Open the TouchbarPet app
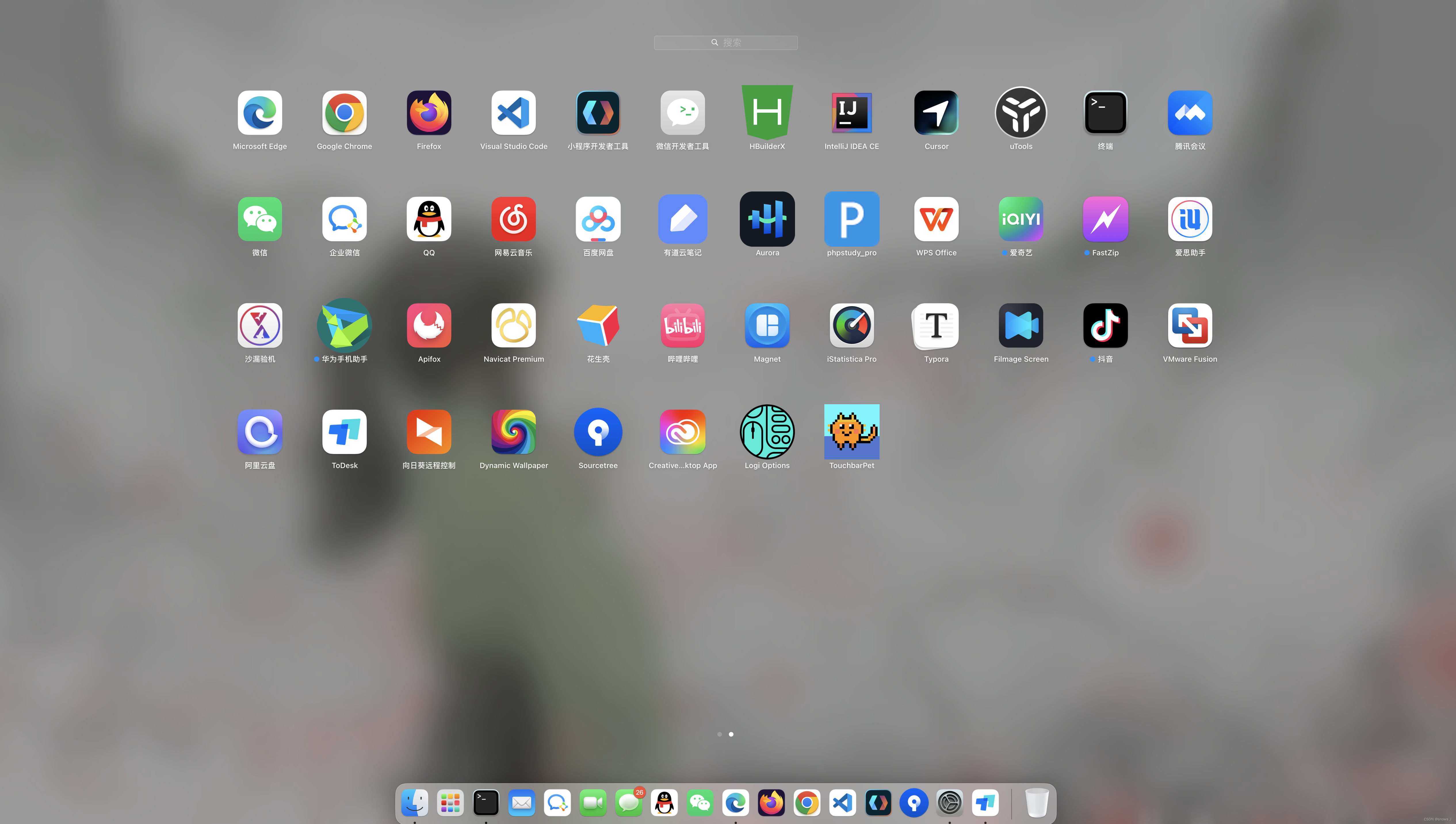The image size is (1456, 824). [851, 432]
